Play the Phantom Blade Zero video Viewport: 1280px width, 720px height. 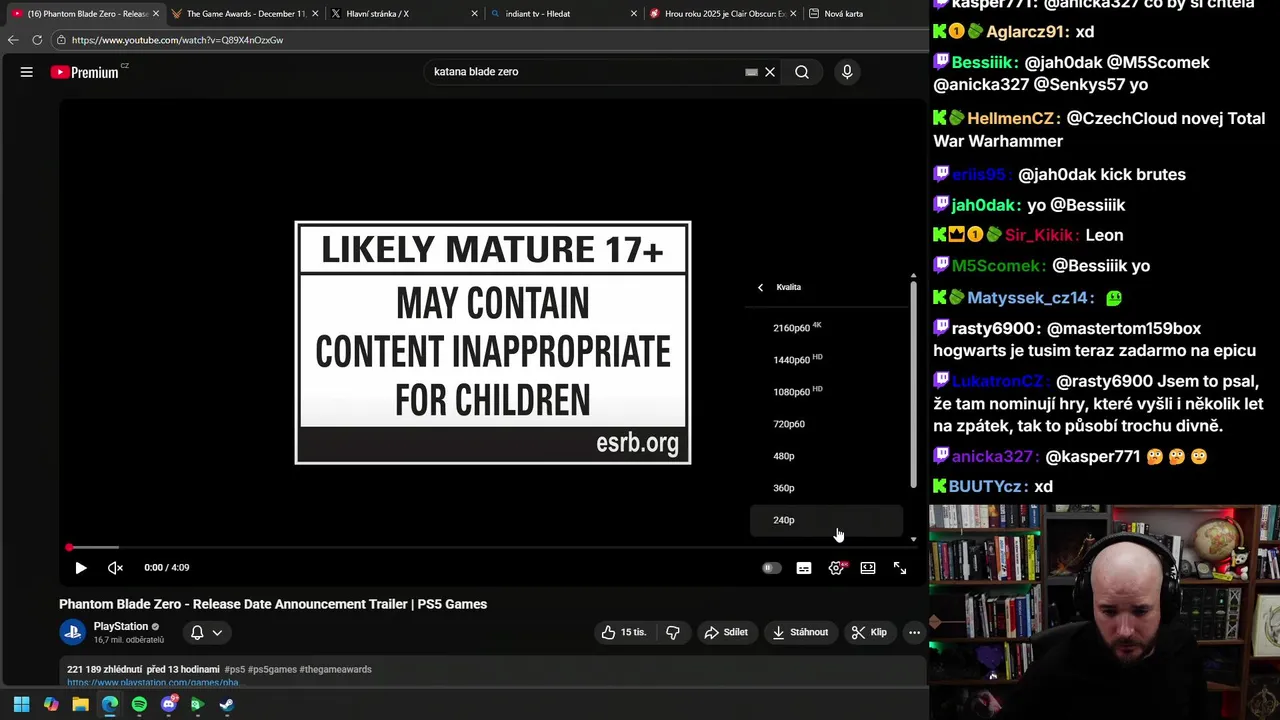(x=81, y=568)
